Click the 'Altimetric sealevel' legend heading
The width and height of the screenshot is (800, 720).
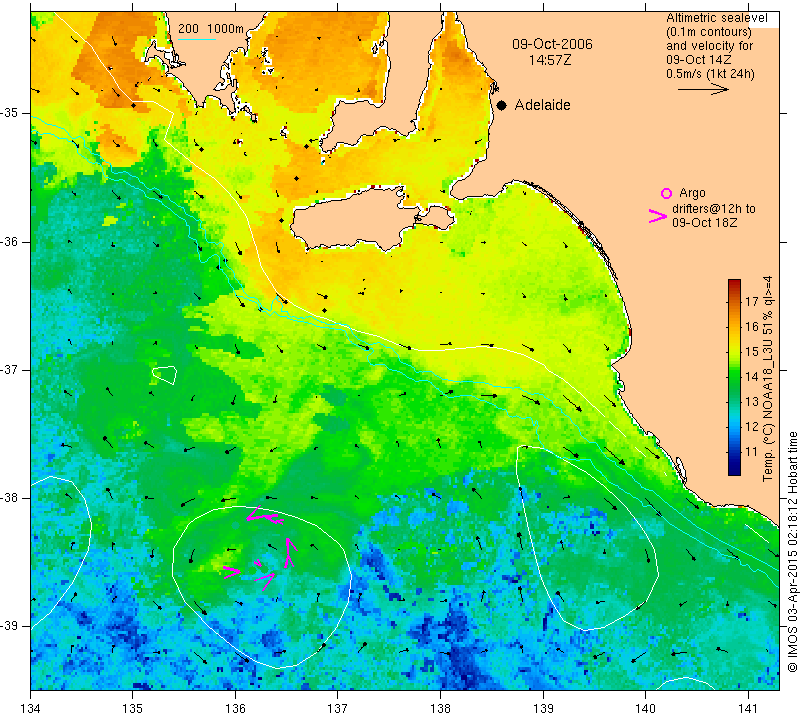pyautogui.click(x=716, y=18)
